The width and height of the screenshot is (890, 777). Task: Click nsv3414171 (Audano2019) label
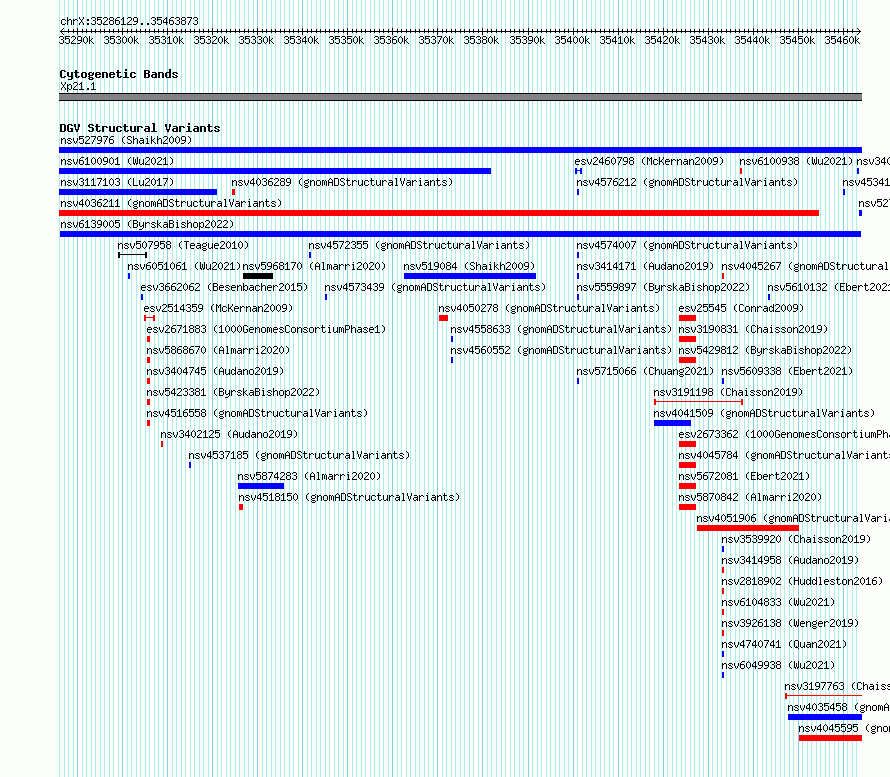click(x=645, y=266)
